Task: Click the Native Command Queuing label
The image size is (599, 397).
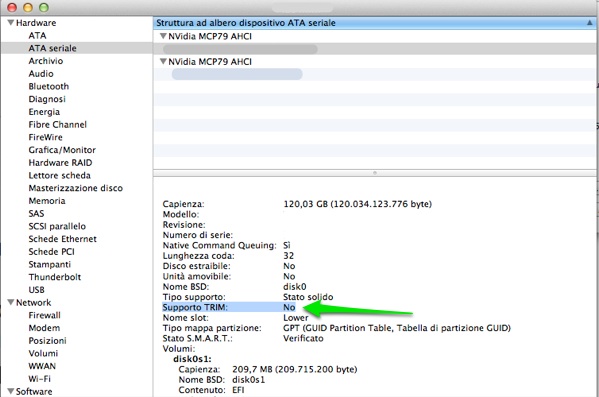Action: (x=219, y=245)
